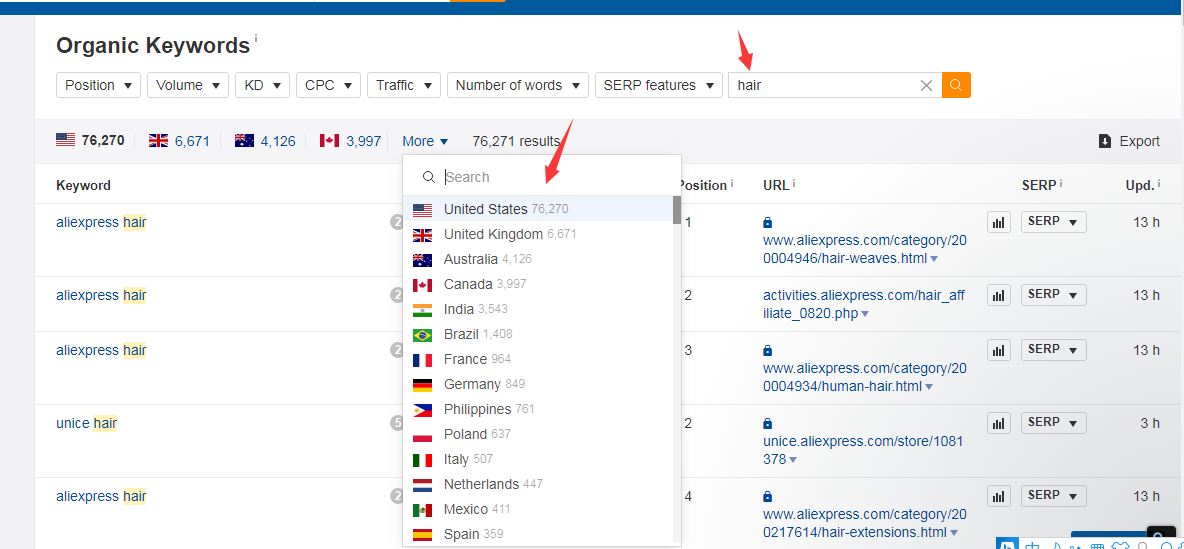Select Poland 637 in country list
Viewport: 1184px width, 549px height.
[x=538, y=434]
